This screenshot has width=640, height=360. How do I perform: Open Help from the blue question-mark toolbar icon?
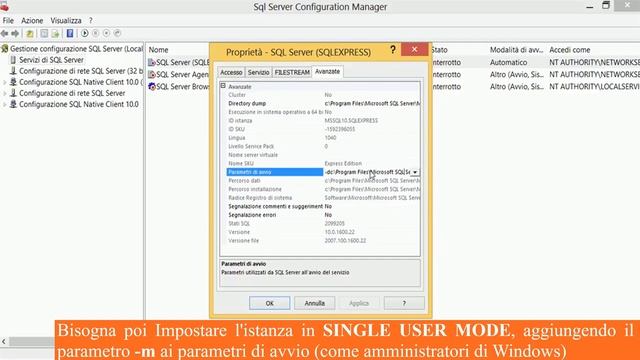(x=70, y=33)
